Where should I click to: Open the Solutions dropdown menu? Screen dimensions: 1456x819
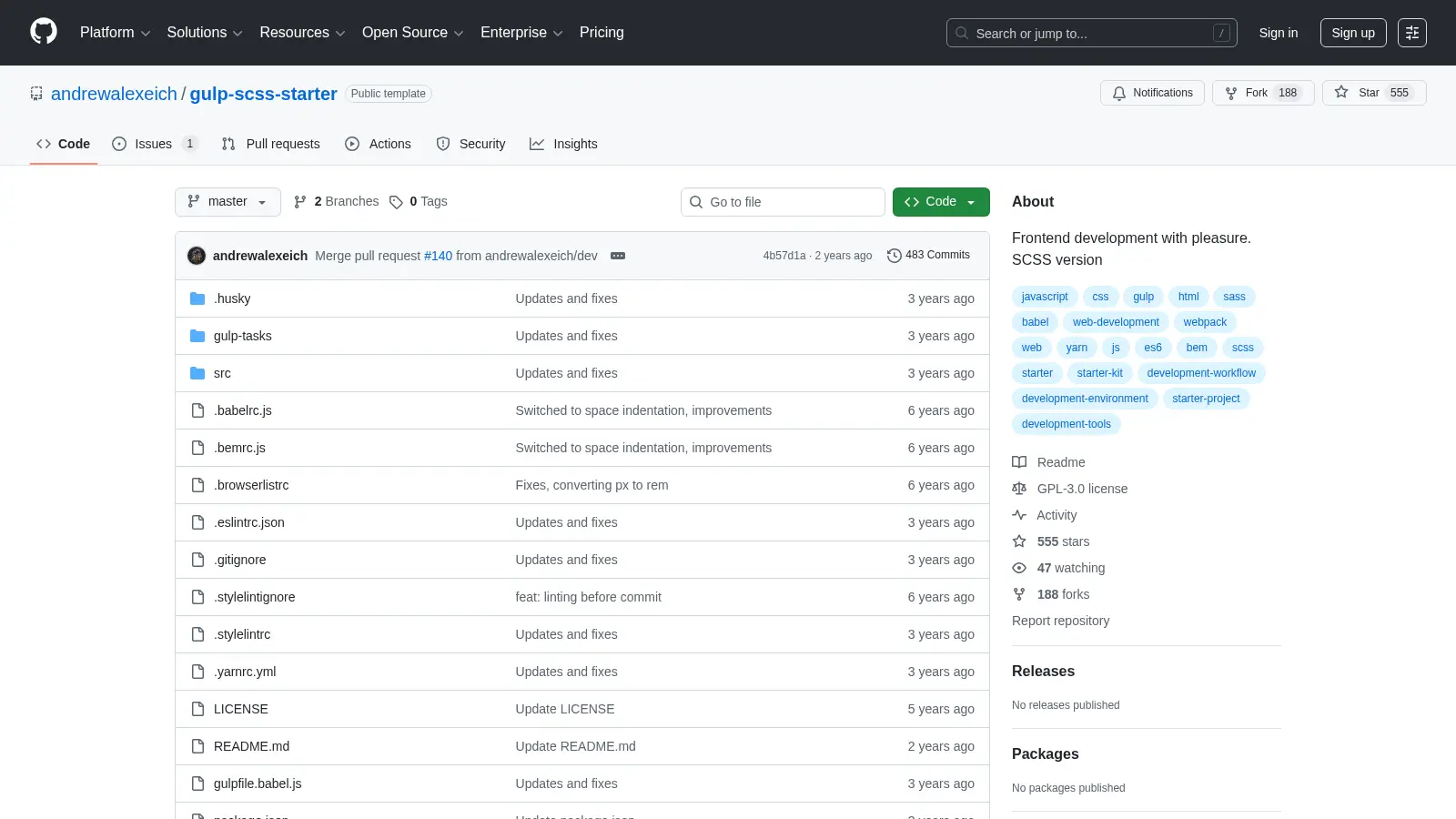pos(205,33)
